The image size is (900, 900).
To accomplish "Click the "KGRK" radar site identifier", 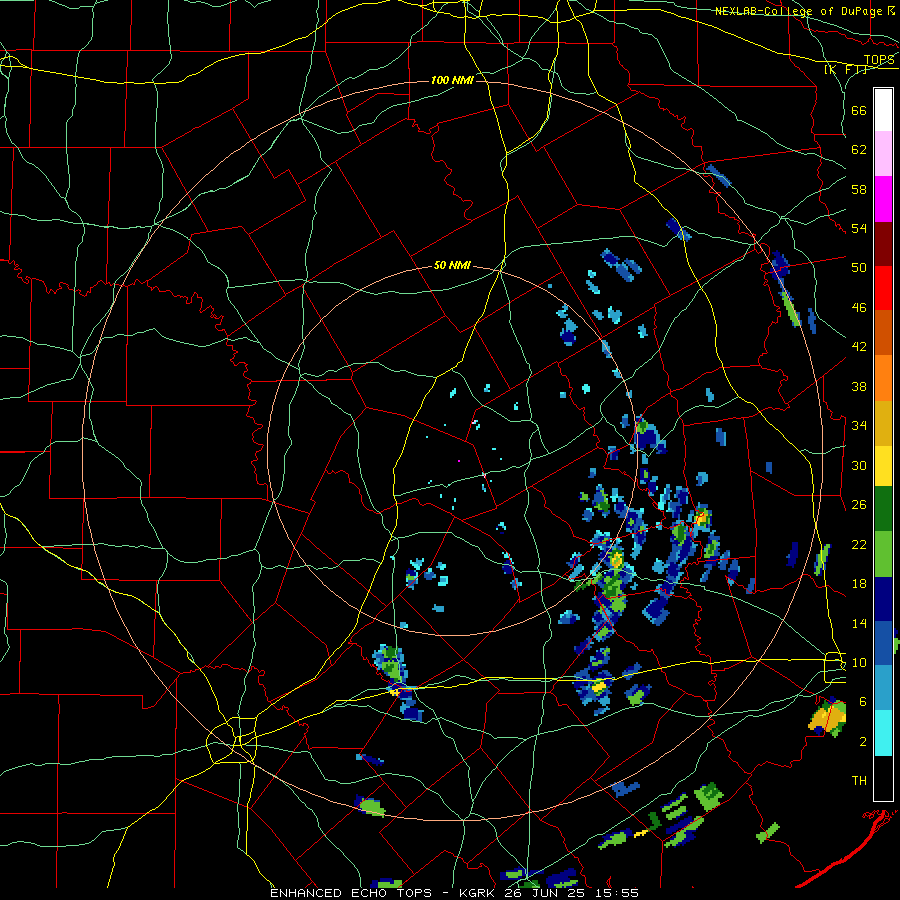I will [x=479, y=893].
